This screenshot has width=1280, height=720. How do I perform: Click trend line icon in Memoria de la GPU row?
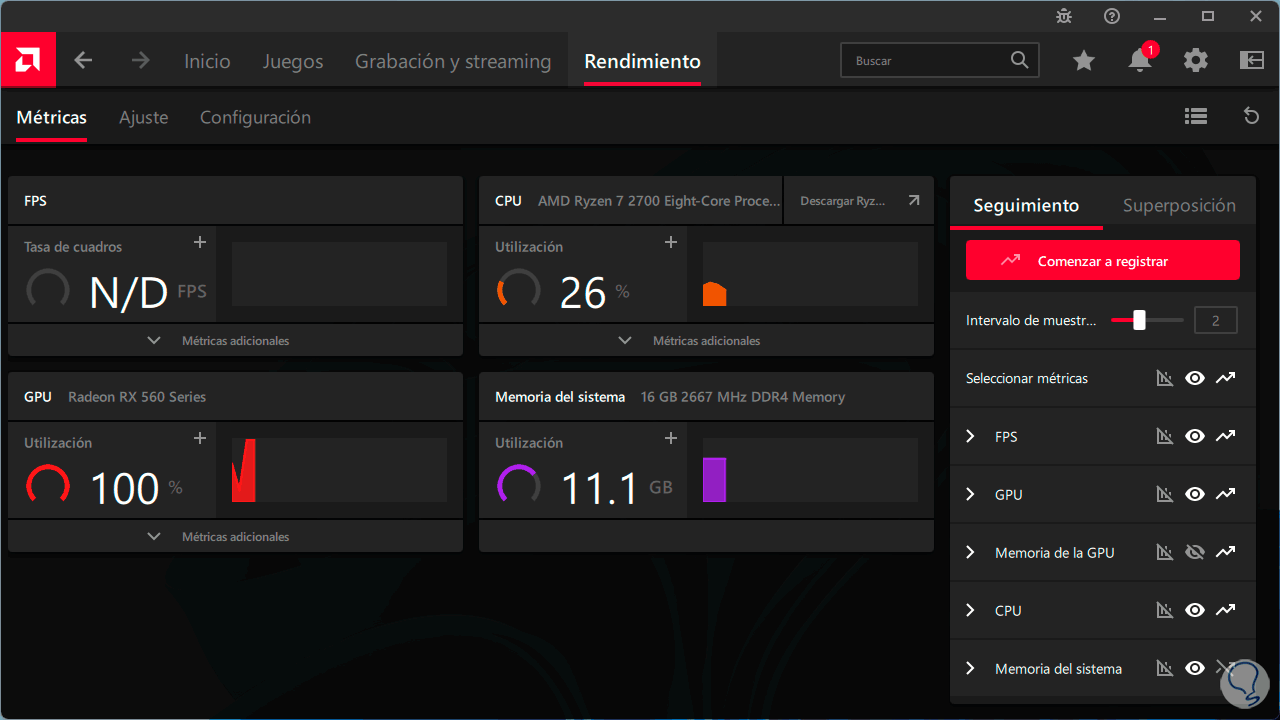[1226, 552]
